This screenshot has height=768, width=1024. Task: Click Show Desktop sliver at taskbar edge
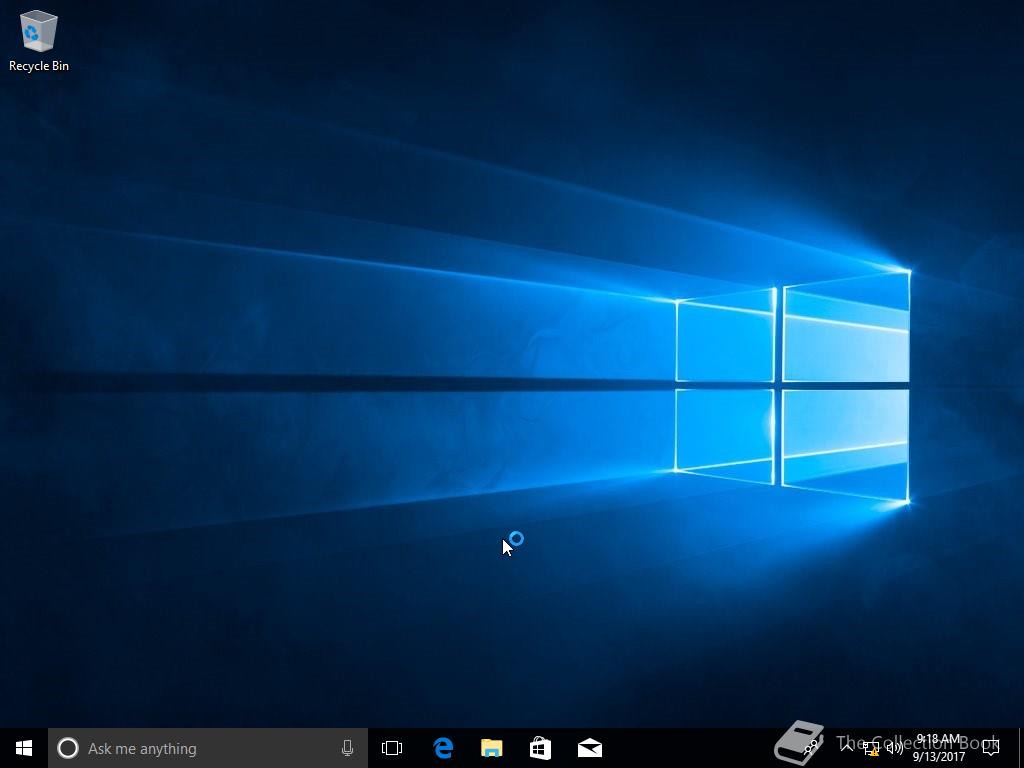tap(1021, 748)
